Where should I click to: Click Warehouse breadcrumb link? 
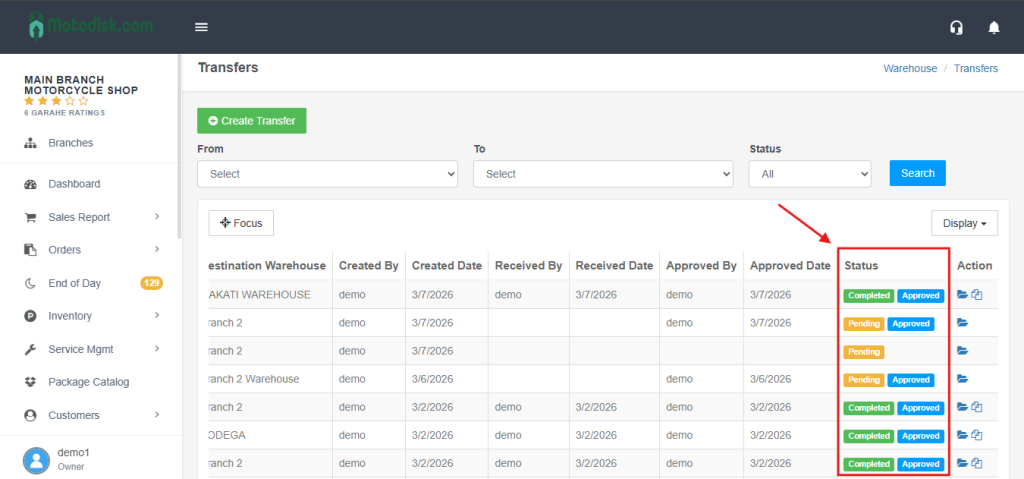910,68
